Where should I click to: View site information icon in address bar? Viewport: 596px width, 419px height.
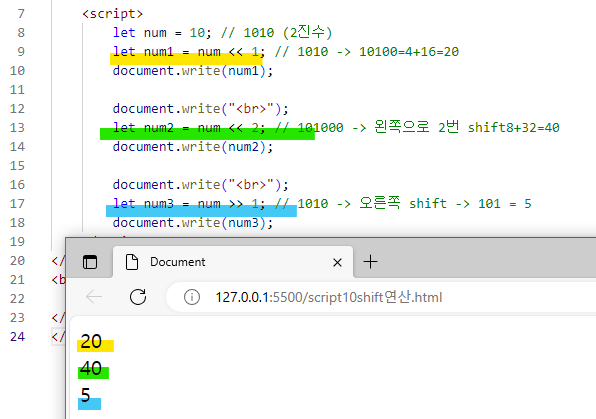point(192,297)
